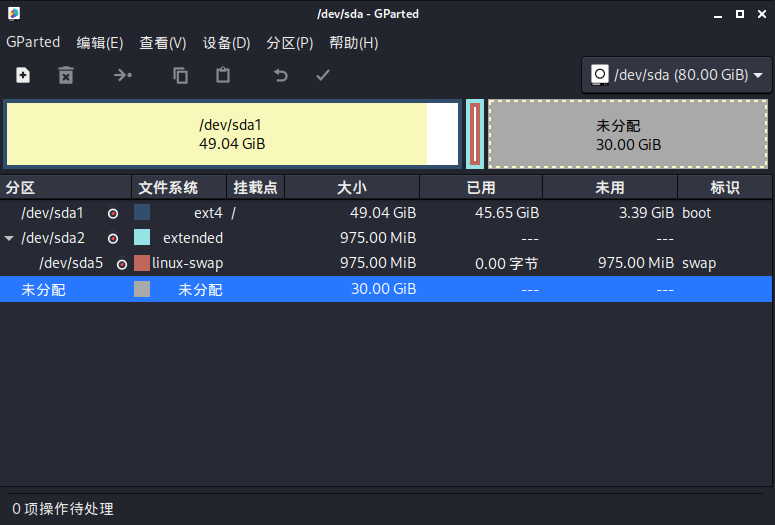Open the 设备(D) menu

[226, 43]
